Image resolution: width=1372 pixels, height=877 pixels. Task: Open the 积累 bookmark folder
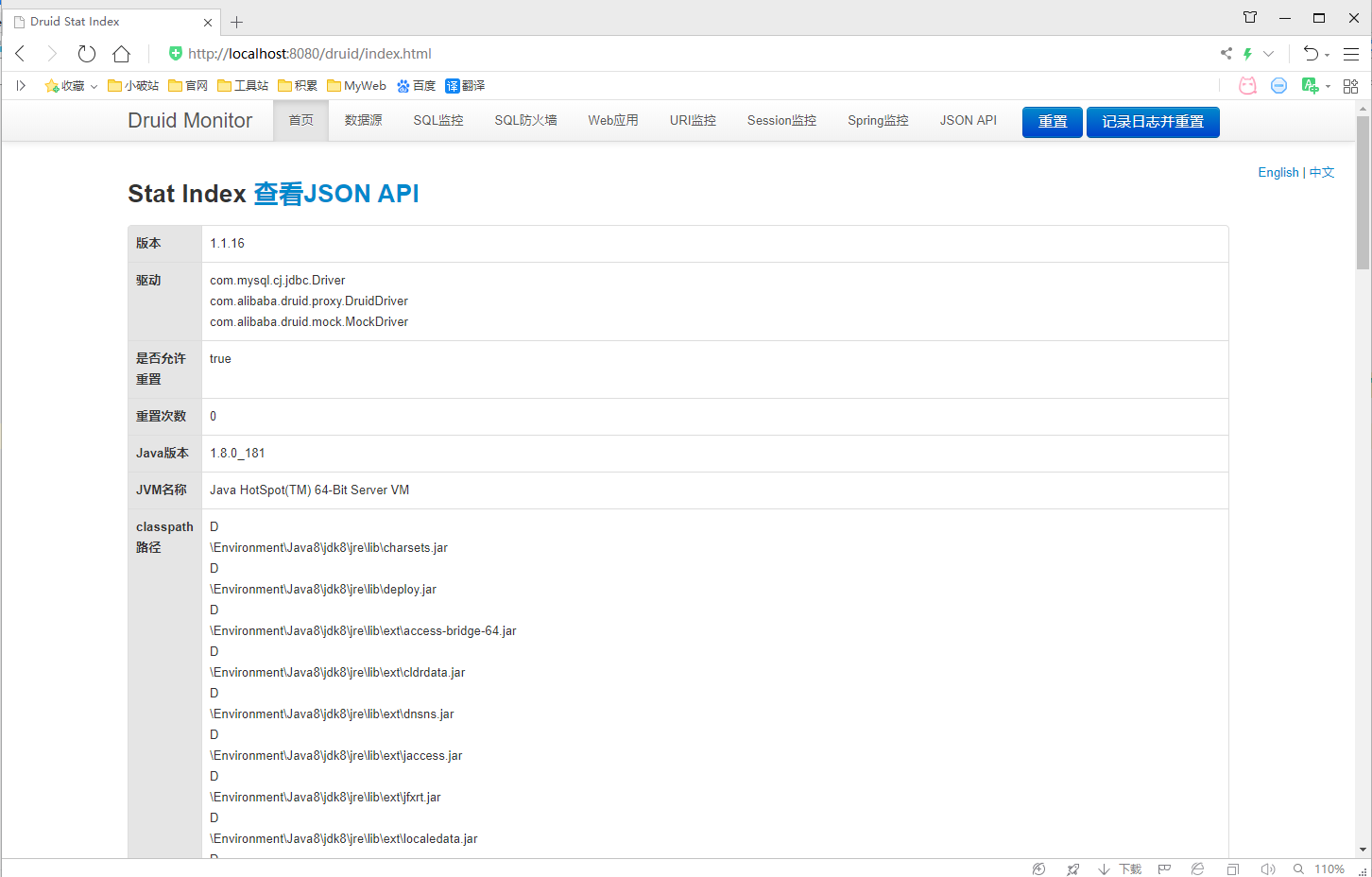tap(298, 86)
